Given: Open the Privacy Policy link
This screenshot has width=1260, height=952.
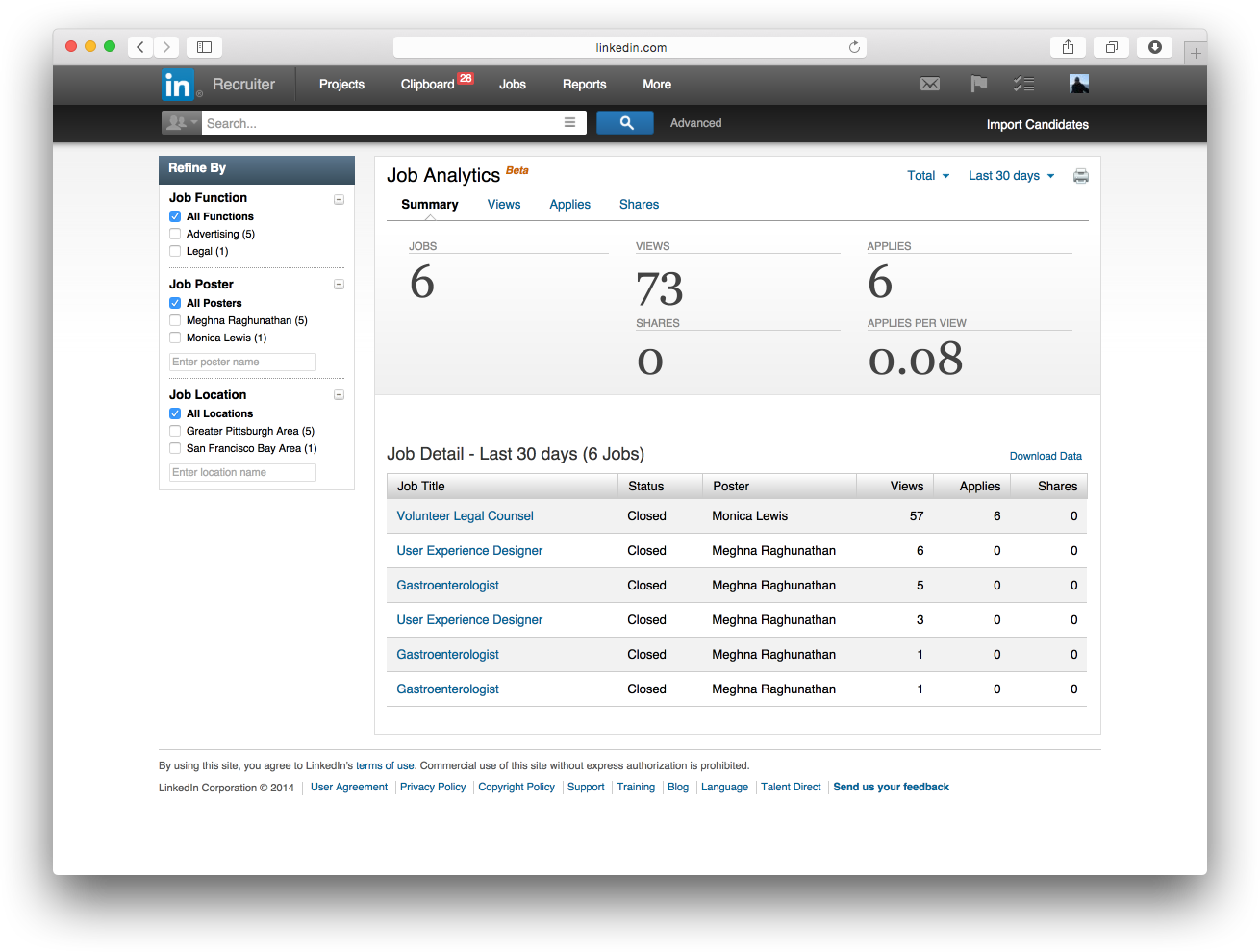Looking at the screenshot, I should 433,788.
